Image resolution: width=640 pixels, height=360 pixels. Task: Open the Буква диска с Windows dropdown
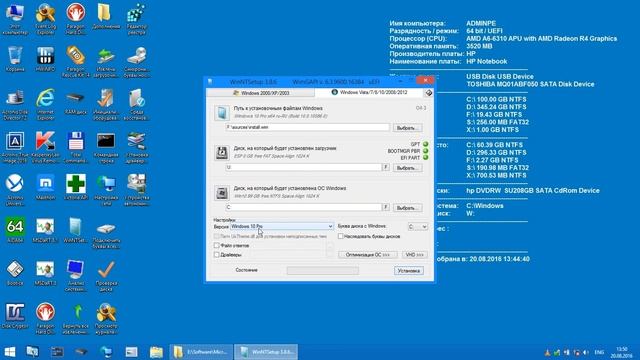(418, 227)
